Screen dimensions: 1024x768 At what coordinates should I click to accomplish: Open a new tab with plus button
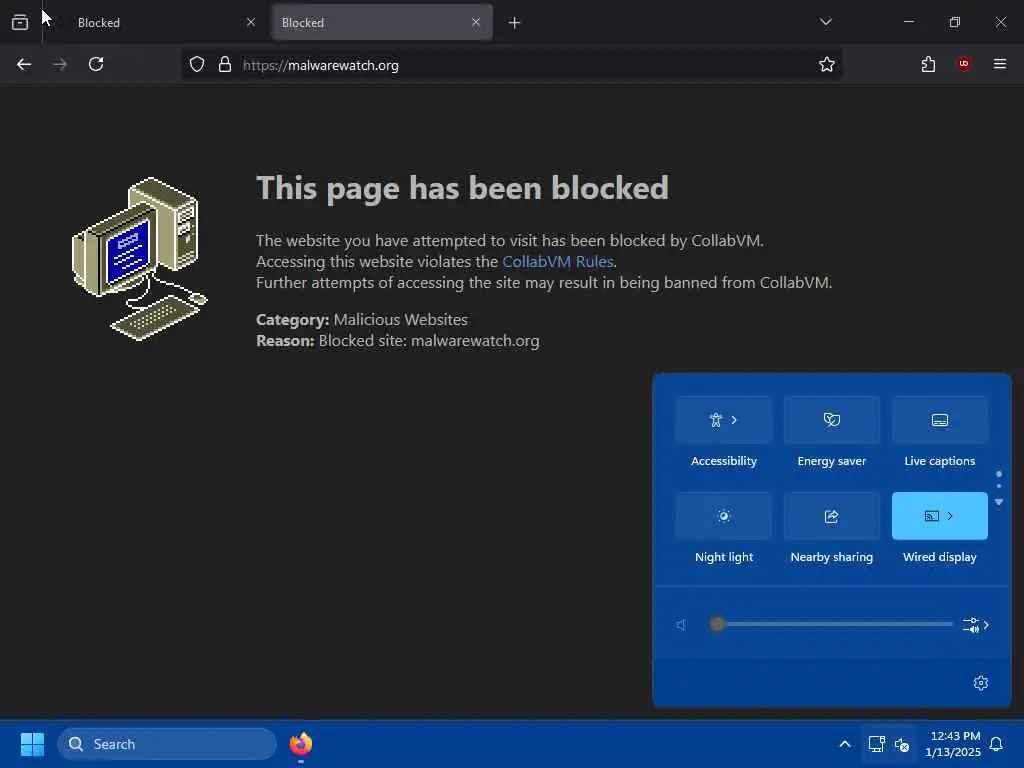click(x=515, y=23)
